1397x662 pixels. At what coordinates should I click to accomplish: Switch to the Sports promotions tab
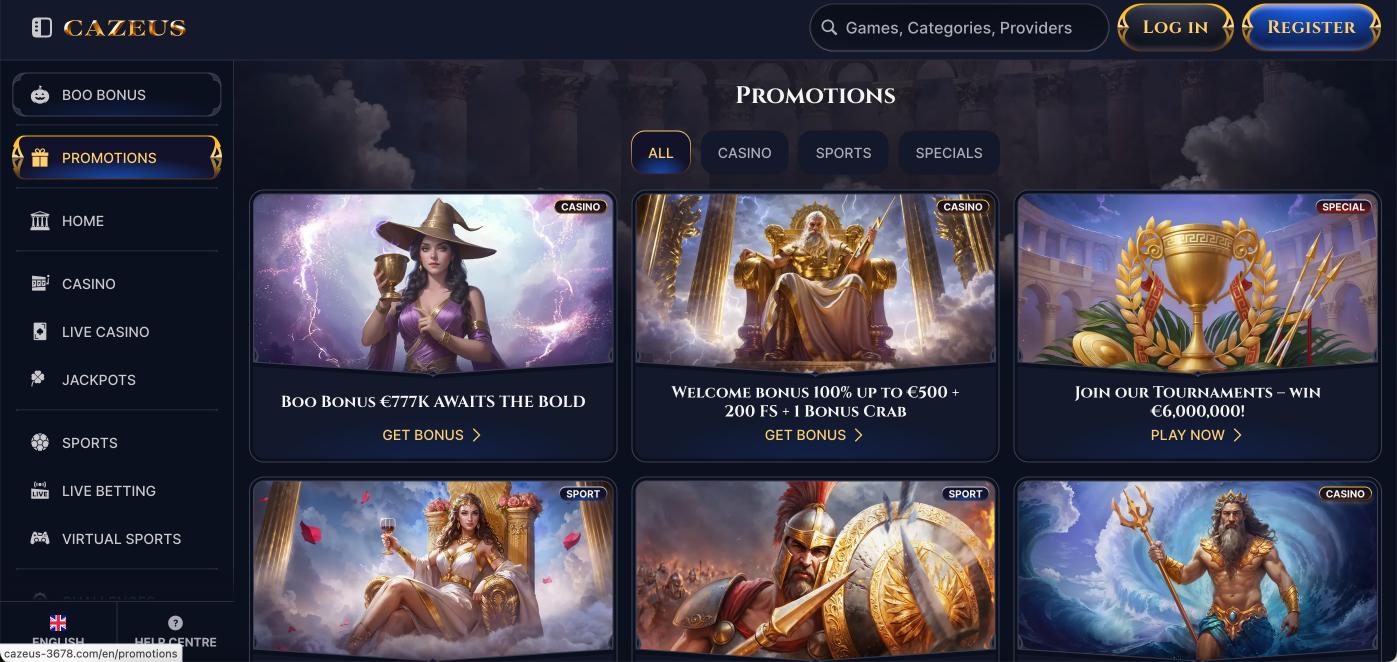pyautogui.click(x=844, y=153)
